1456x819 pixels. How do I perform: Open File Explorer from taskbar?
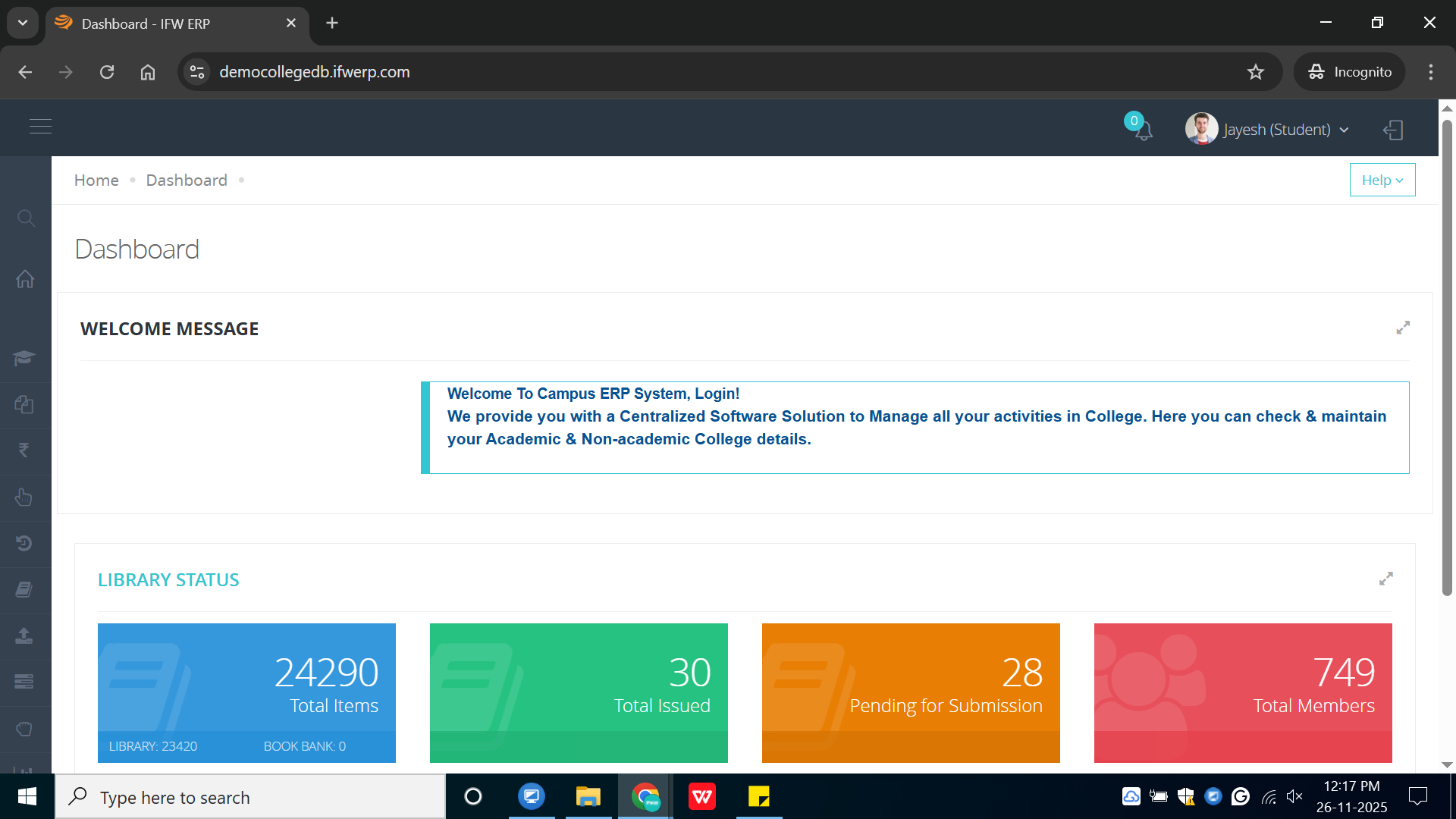point(588,797)
